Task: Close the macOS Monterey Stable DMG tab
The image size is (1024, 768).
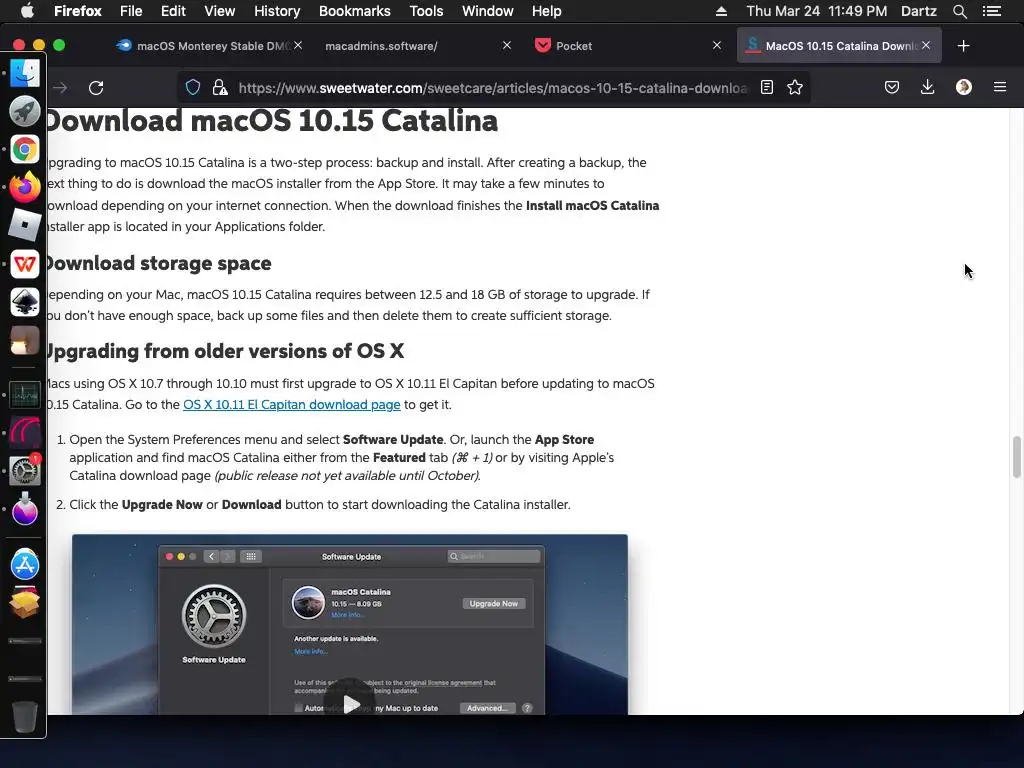Action: pos(298,46)
